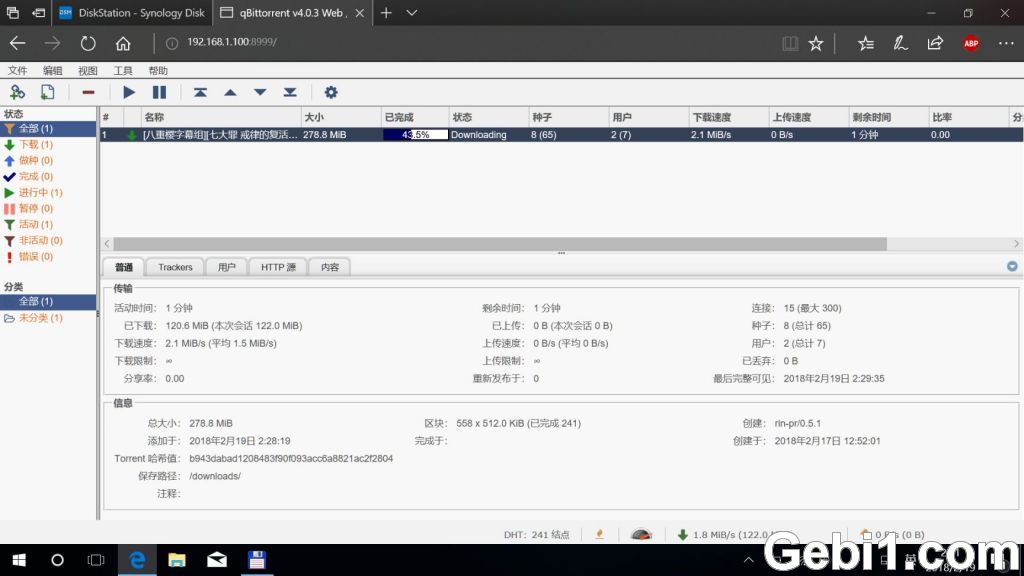The width and height of the screenshot is (1024, 576).
Task: Move torrent to top priority icon
Action: tap(199, 91)
